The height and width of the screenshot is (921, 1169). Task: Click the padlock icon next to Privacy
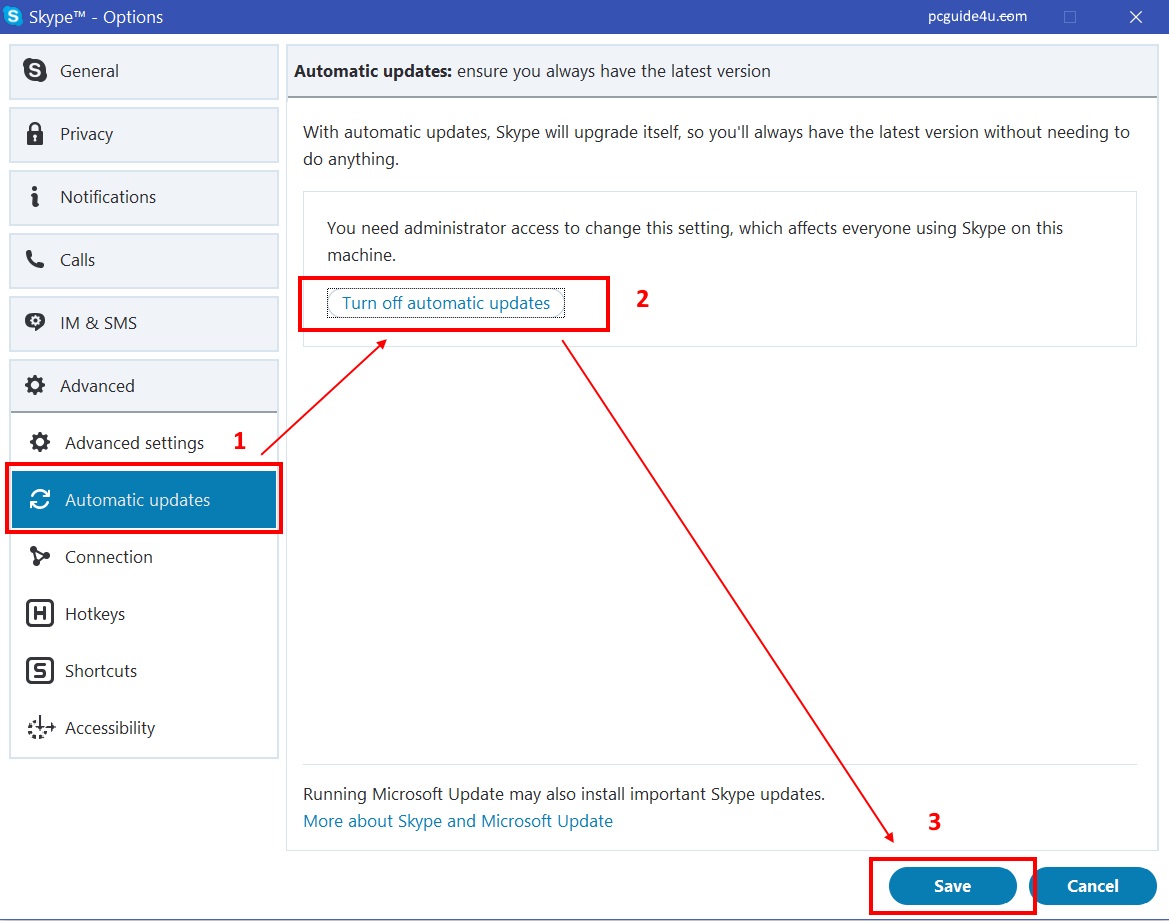35,134
